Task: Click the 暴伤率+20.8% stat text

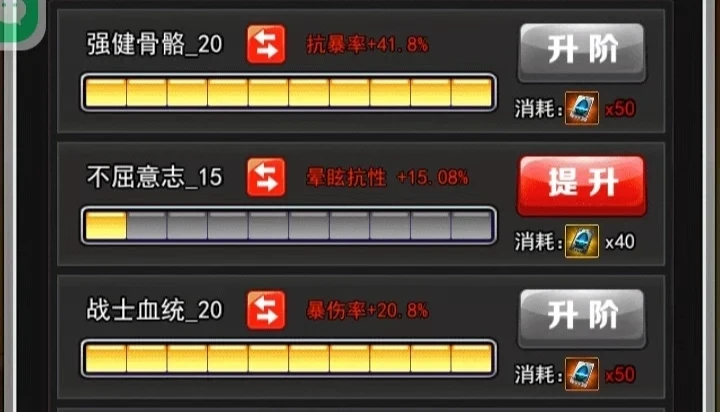Action: tap(367, 310)
